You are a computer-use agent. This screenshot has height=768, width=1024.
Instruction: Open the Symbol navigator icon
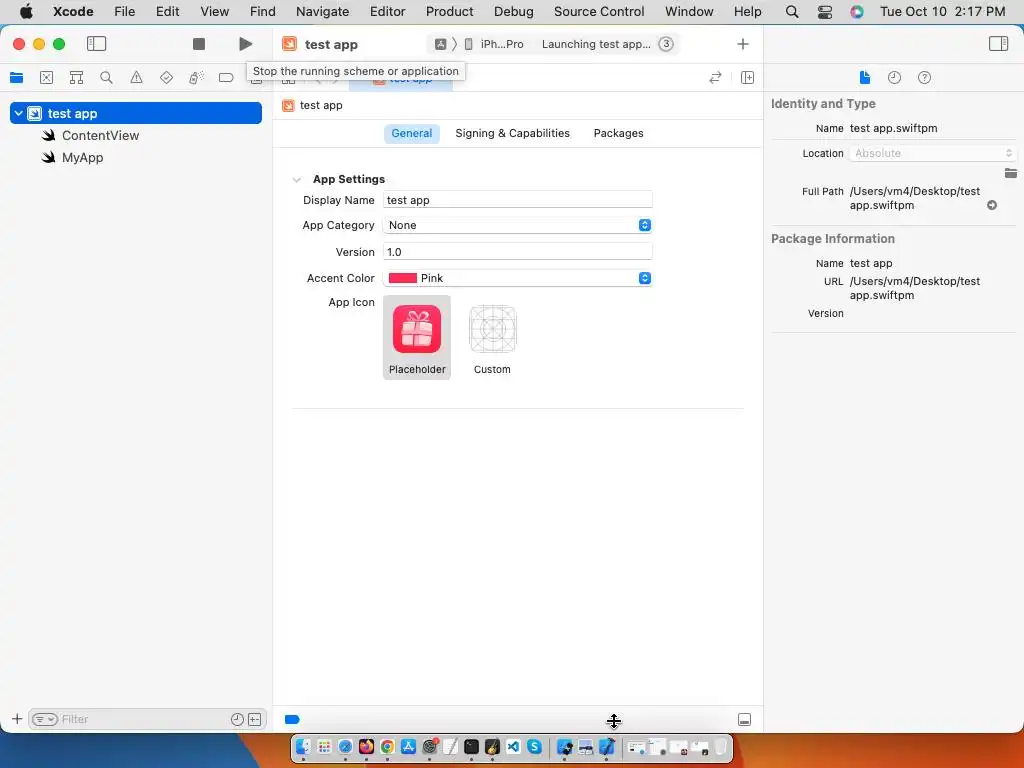click(x=76, y=78)
